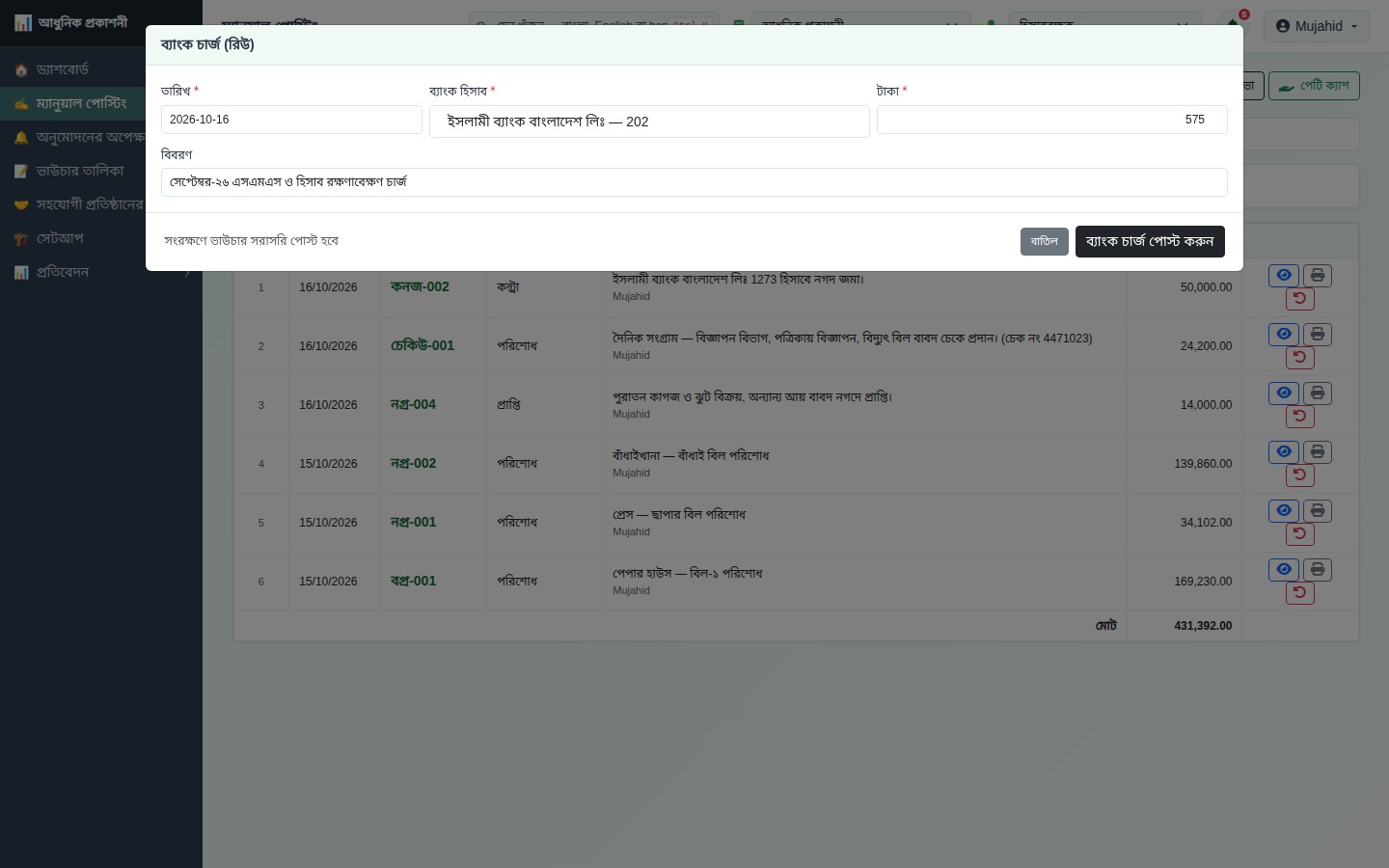
Task: Print voucher চেকিউ-001 using printer icon
Action: 1318,335
